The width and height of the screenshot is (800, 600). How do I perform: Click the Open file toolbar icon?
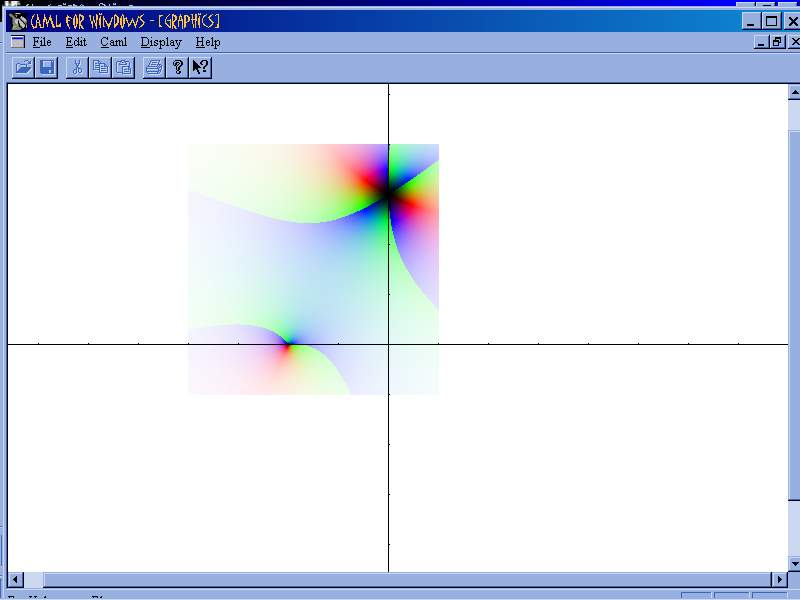23,67
